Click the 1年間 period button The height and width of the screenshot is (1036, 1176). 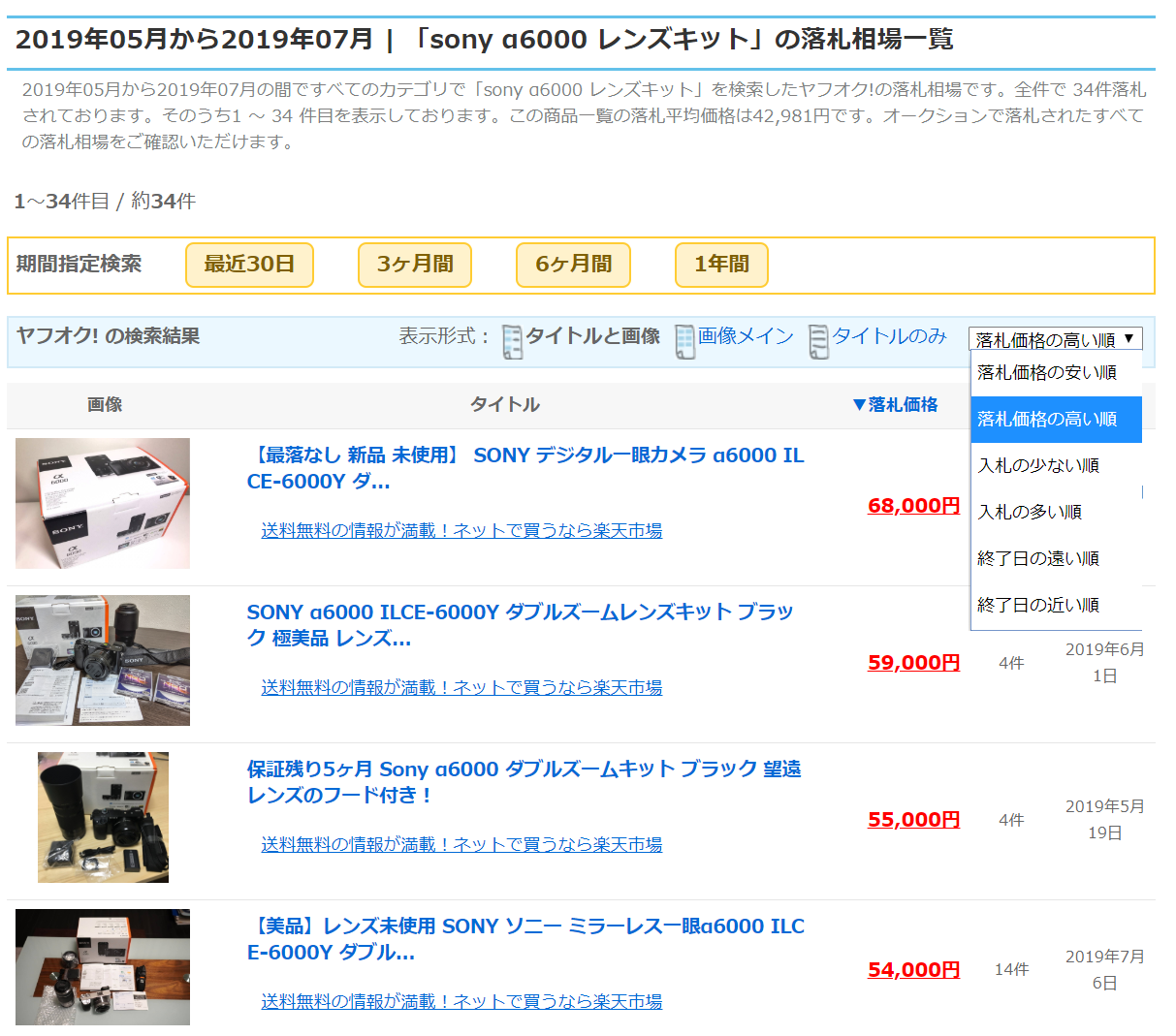pyautogui.click(x=721, y=265)
